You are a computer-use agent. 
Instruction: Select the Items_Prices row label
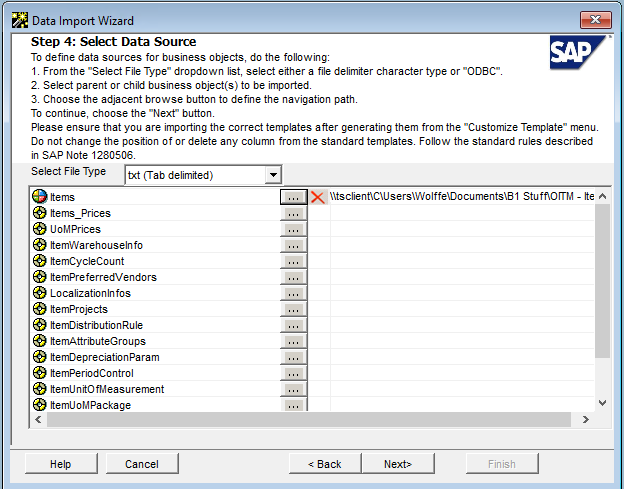pyautogui.click(x=80, y=214)
